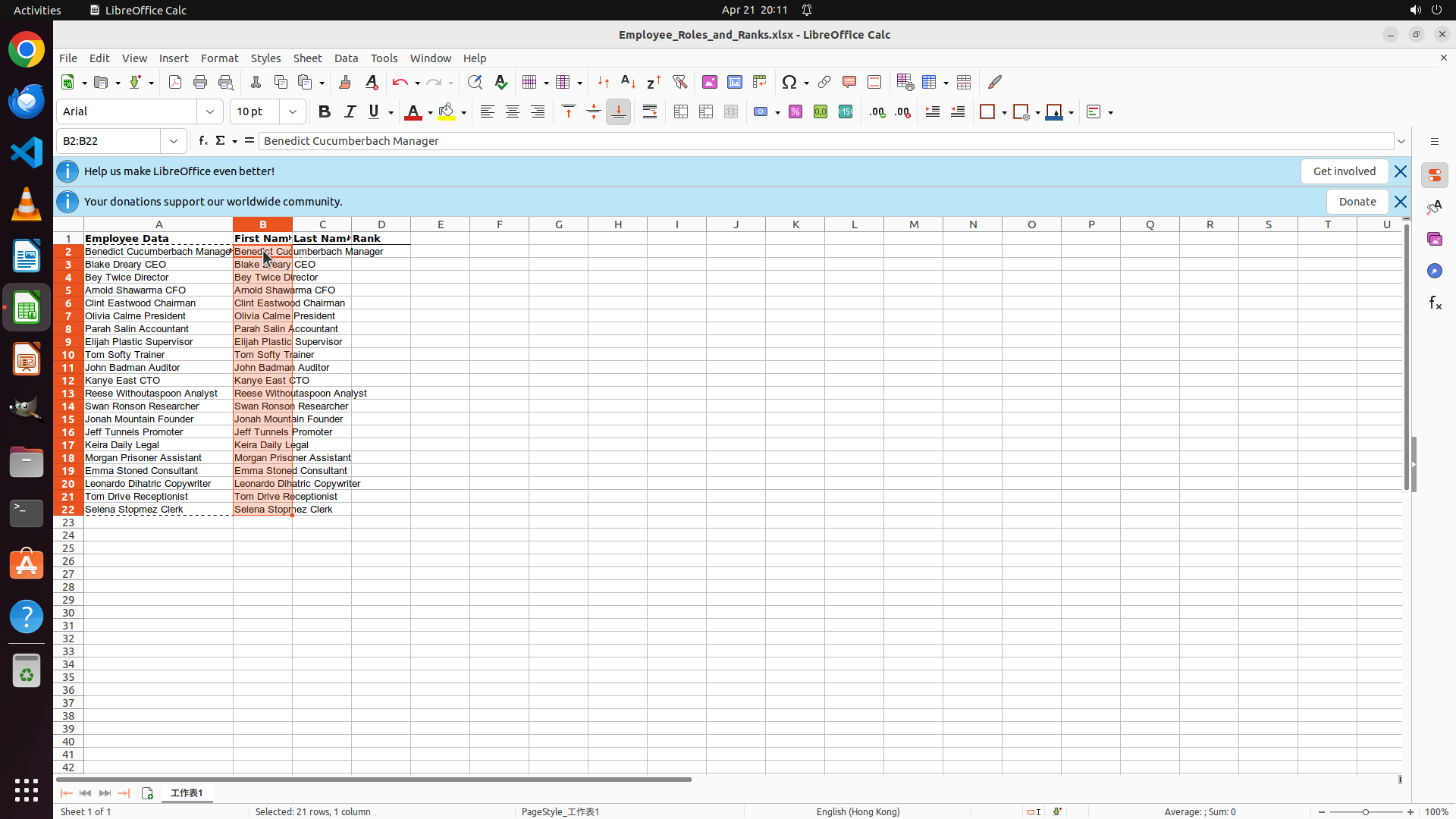Click the Sort Ascending icon
This screenshot has height=819, width=1456.
click(x=628, y=82)
